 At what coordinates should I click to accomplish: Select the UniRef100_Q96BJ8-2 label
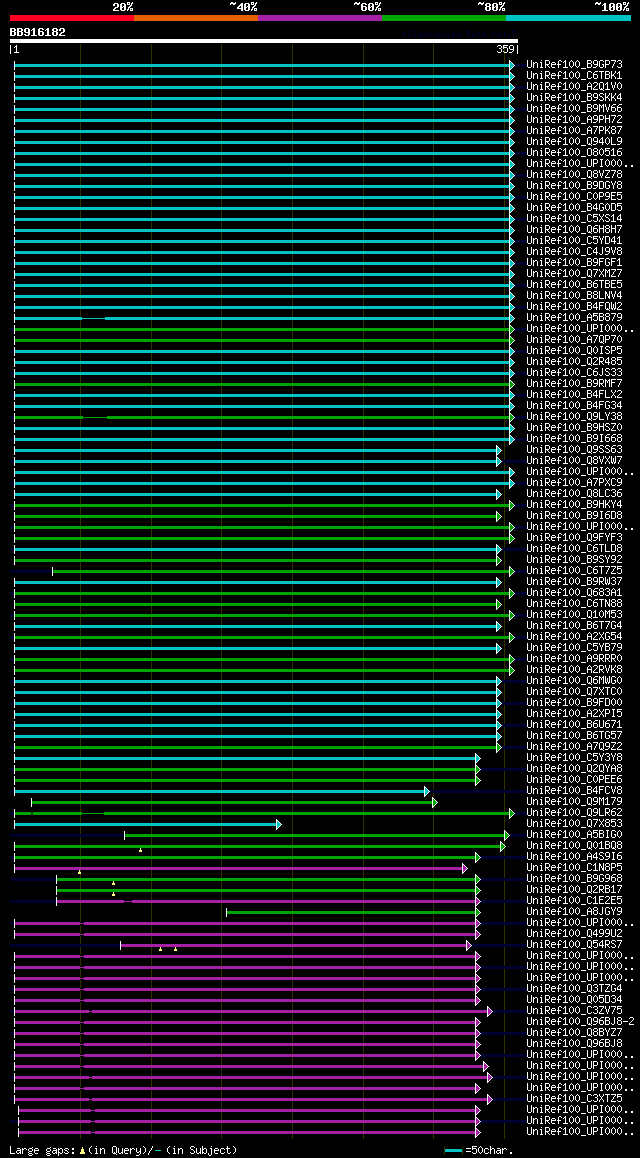[x=579, y=1022]
